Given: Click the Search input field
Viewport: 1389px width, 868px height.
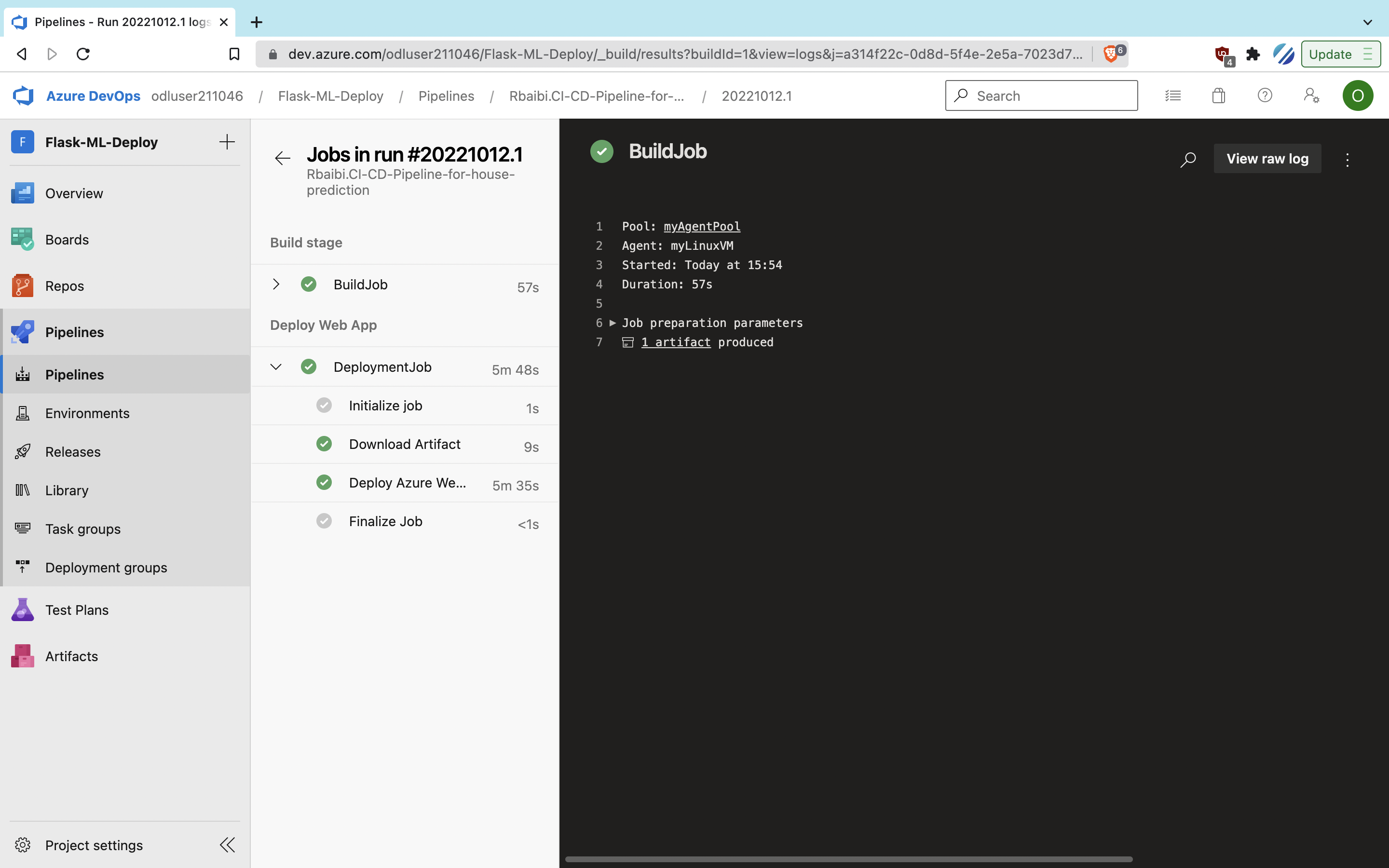Looking at the screenshot, I should pos(1051,95).
